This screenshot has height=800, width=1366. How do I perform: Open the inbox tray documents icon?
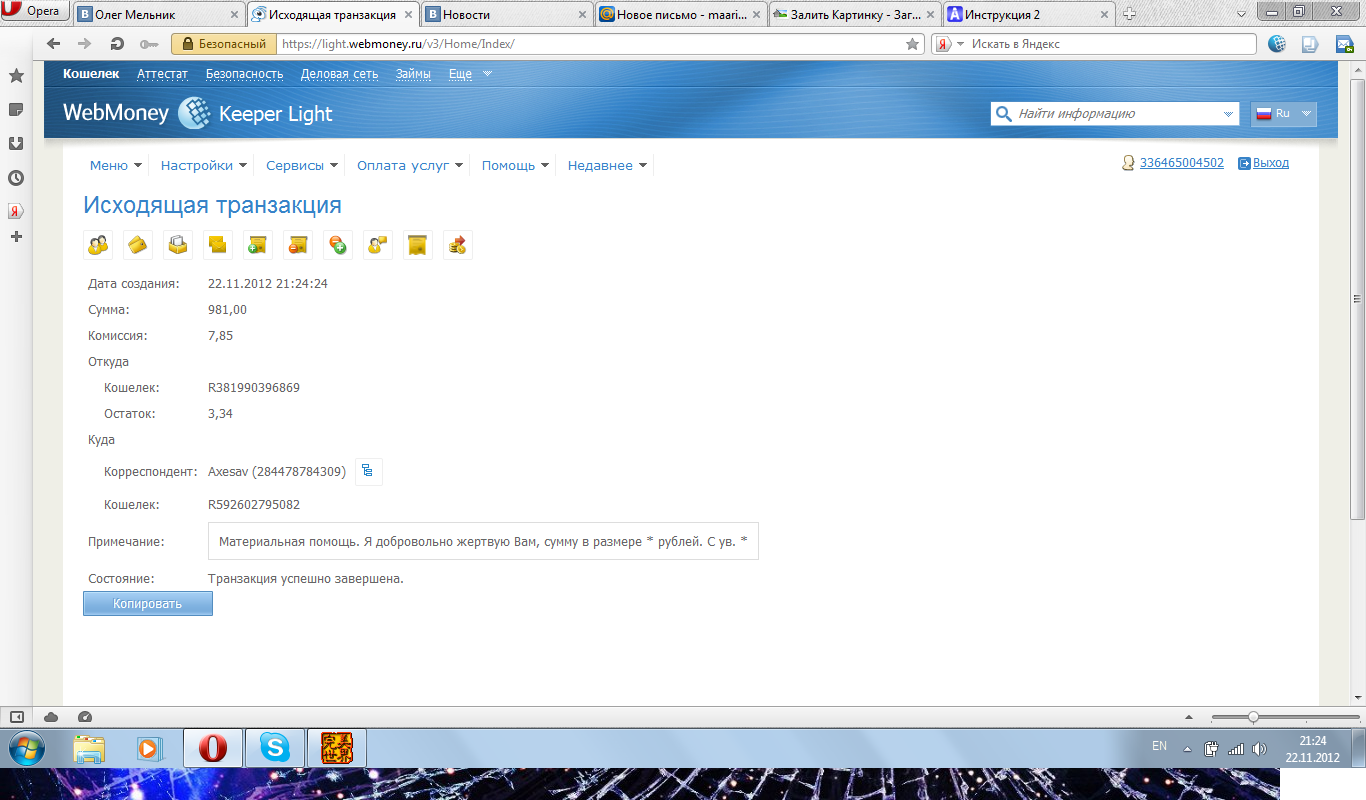pos(178,245)
